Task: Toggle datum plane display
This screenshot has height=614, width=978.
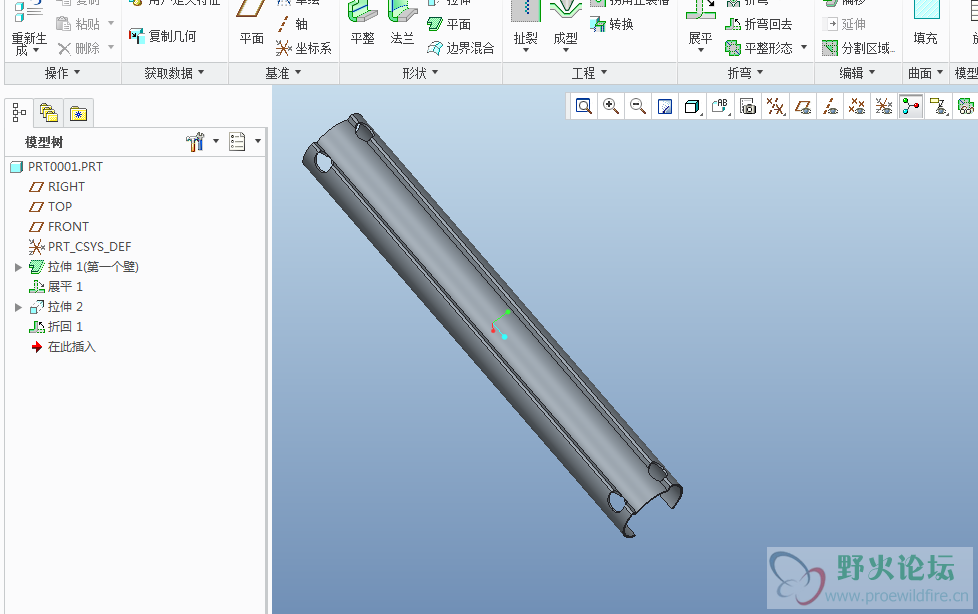Action: pyautogui.click(x=803, y=107)
